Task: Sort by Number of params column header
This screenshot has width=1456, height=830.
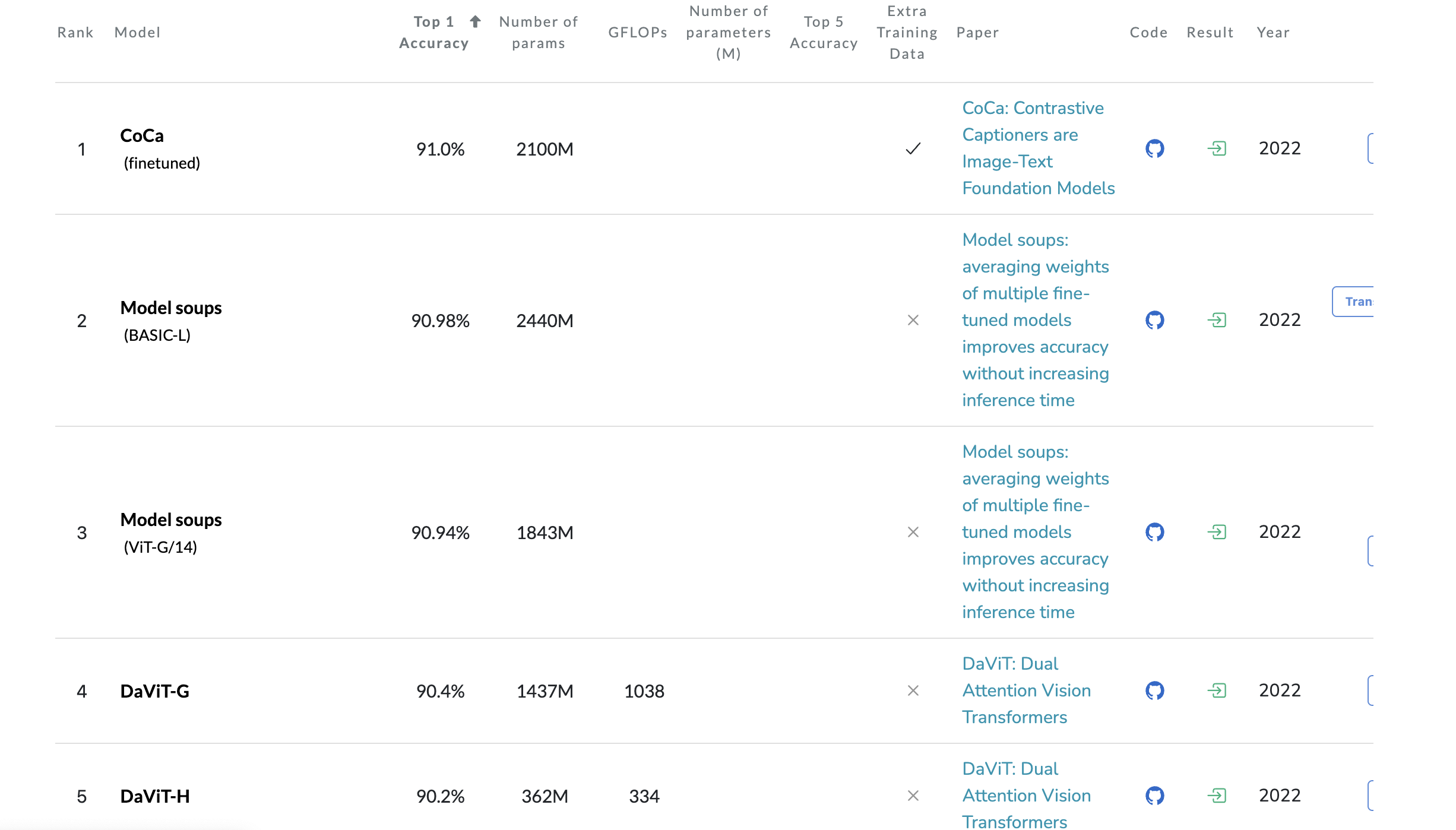Action: coord(539,33)
